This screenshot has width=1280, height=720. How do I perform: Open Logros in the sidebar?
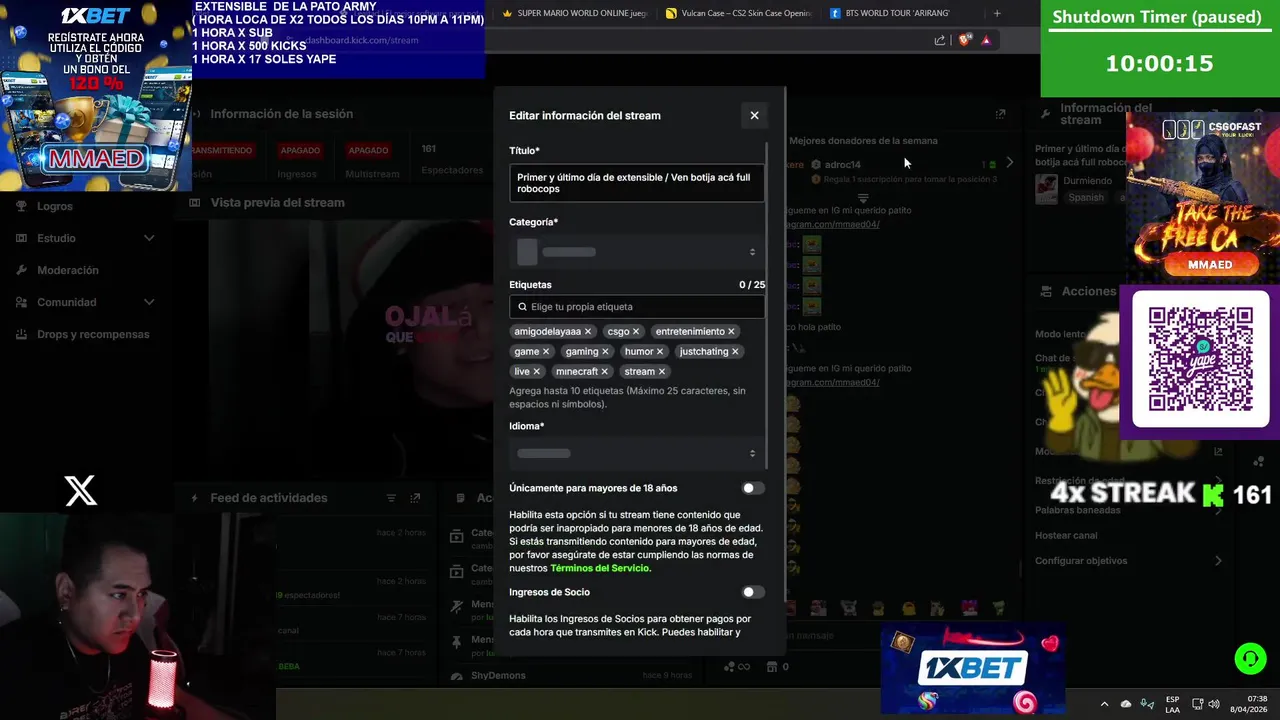(x=55, y=206)
